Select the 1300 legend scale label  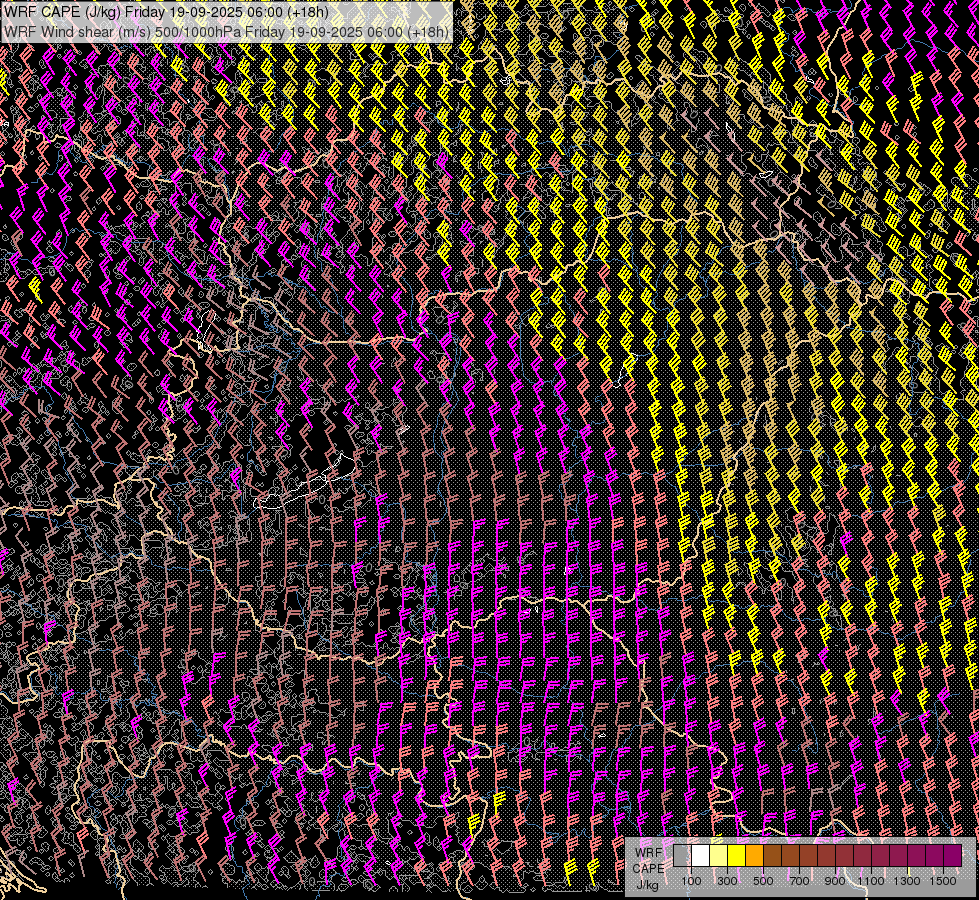click(907, 881)
